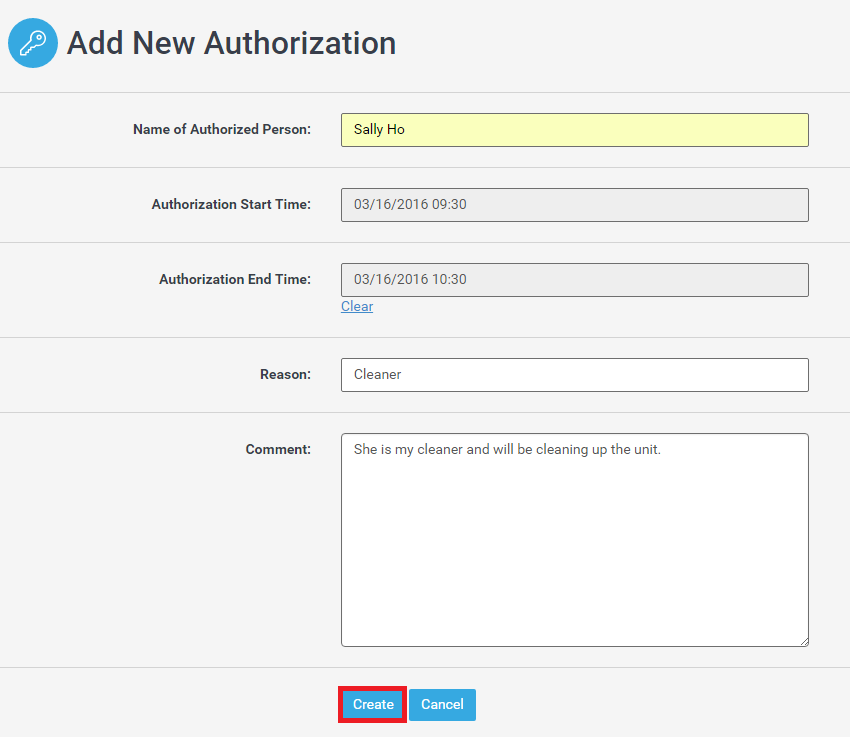Click the 'Sally Ho' text in name field

(379, 130)
